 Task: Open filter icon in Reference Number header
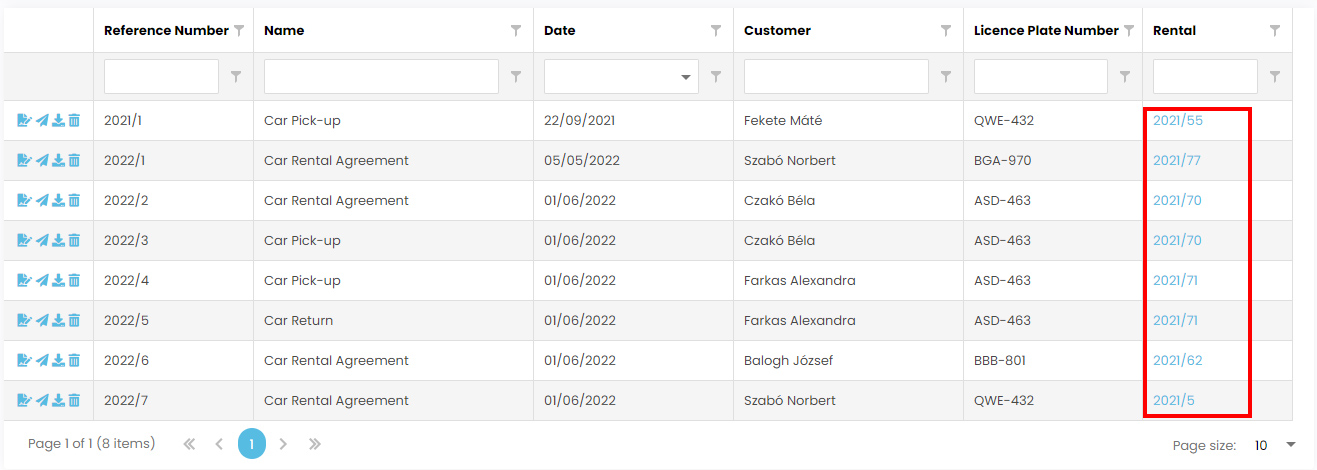(239, 31)
